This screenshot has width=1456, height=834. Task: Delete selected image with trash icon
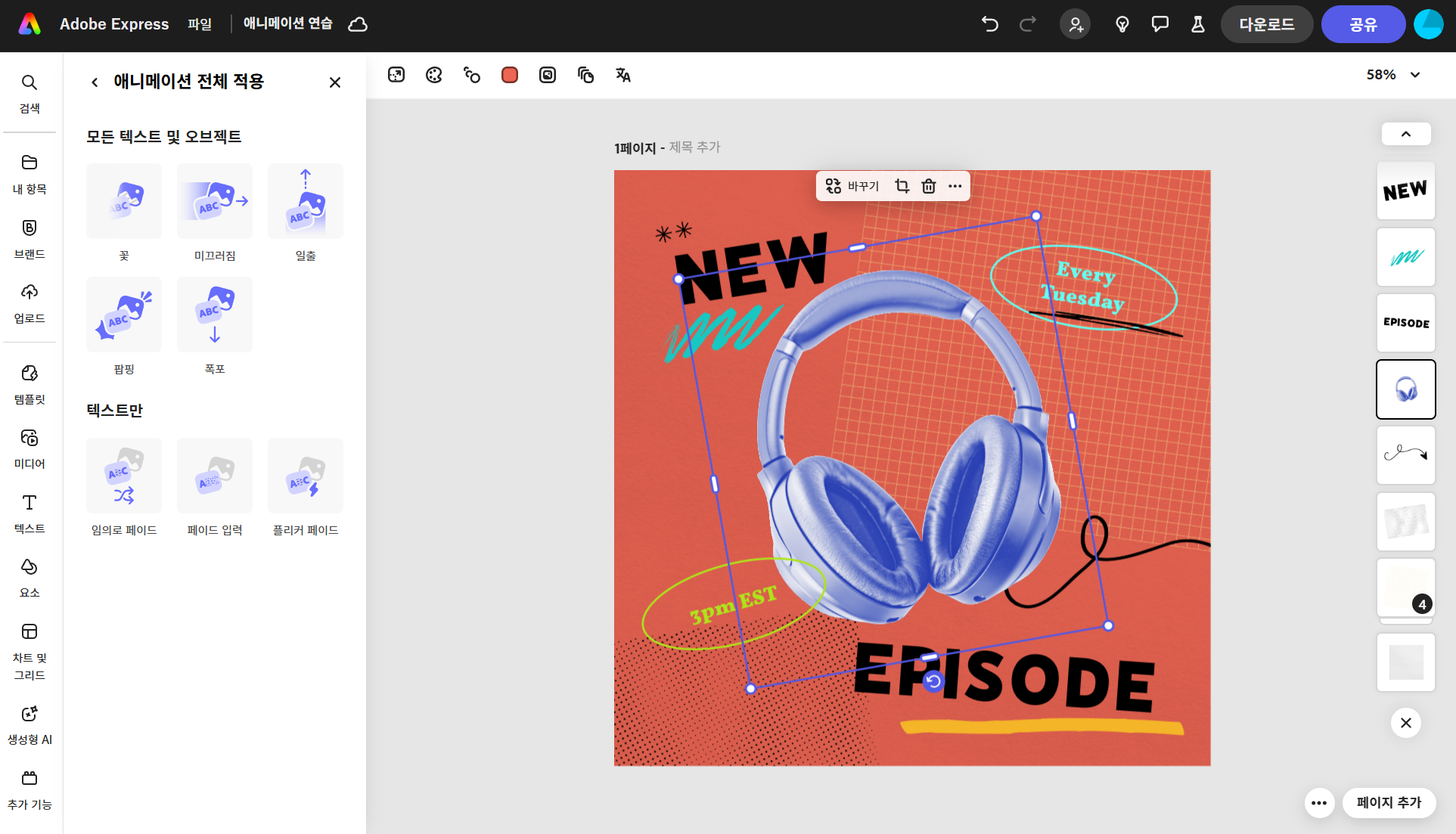coord(929,186)
